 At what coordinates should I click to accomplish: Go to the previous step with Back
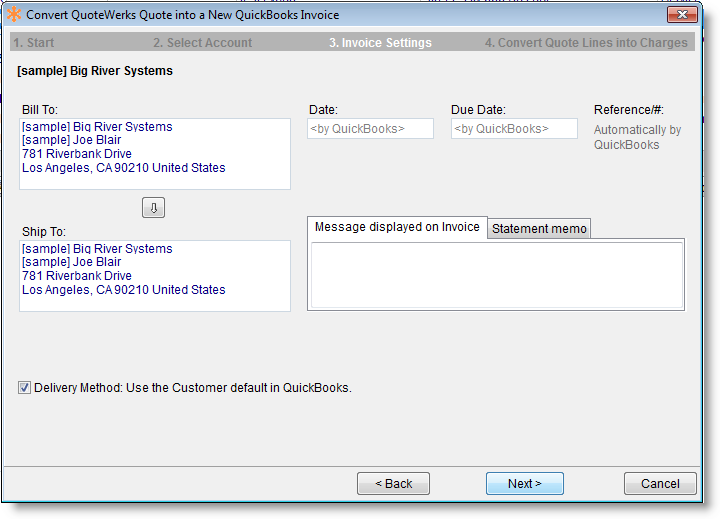click(x=393, y=483)
